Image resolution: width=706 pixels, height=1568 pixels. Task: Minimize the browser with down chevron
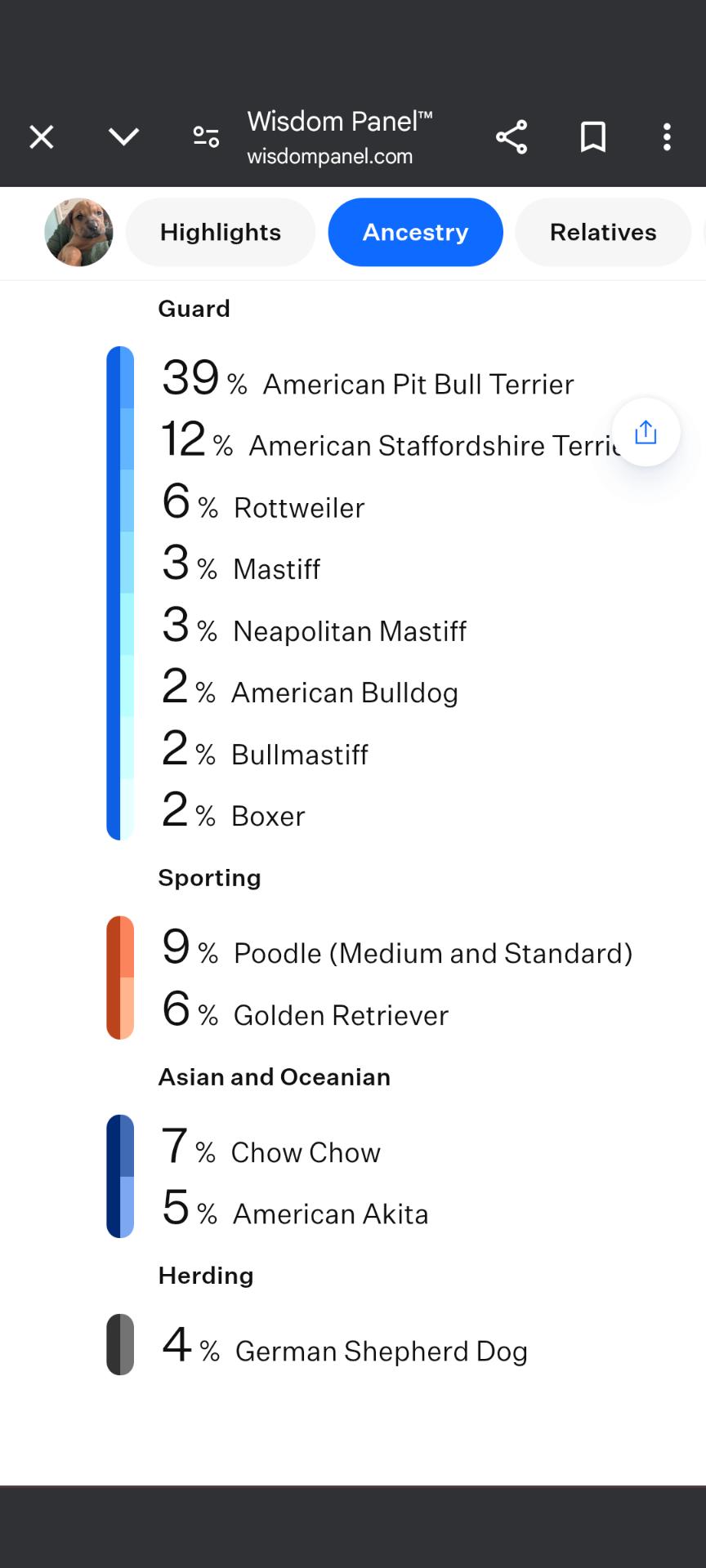[x=124, y=136]
